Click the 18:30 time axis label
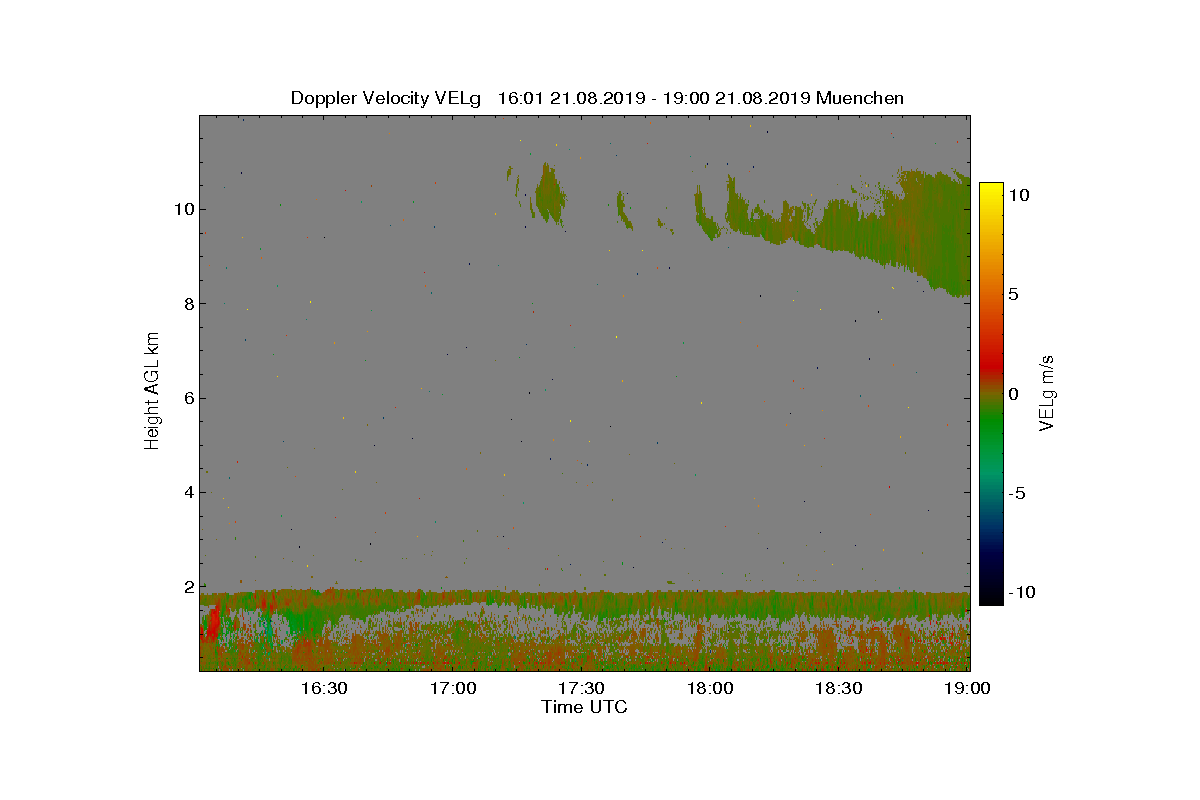1200x800 pixels. pos(838,689)
